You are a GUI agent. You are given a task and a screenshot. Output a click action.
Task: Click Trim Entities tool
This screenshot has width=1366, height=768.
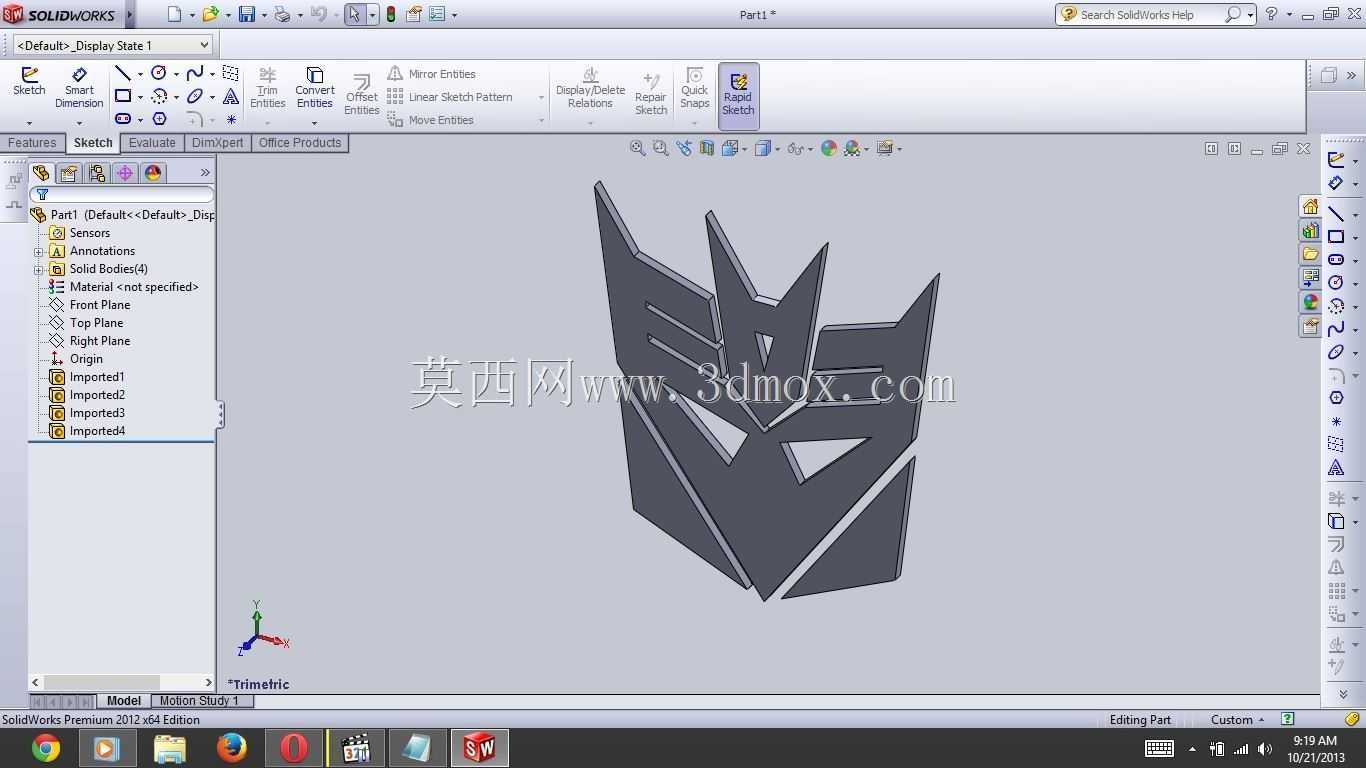point(267,88)
